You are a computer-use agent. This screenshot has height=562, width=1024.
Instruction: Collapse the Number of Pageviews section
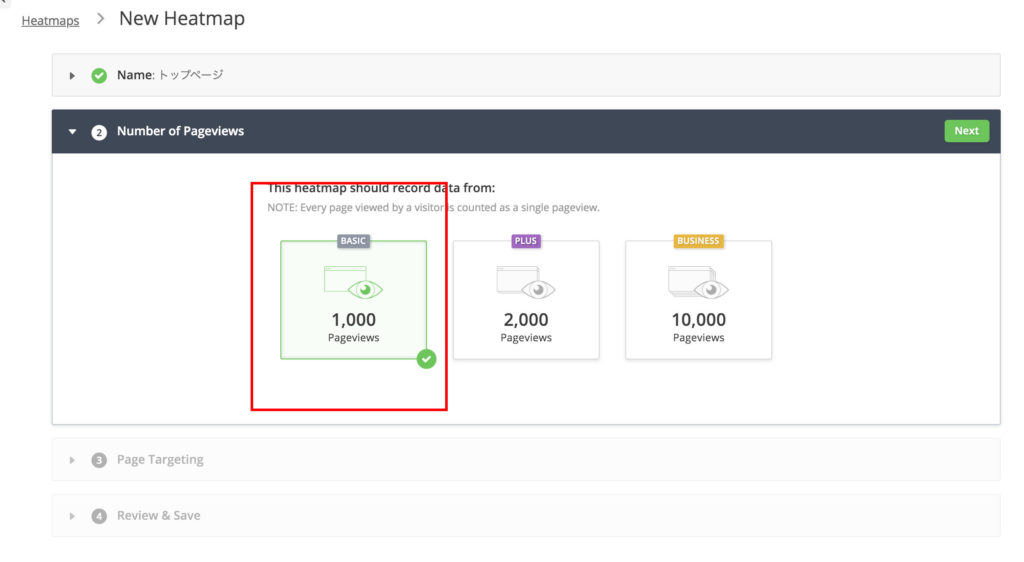[x=72, y=132]
